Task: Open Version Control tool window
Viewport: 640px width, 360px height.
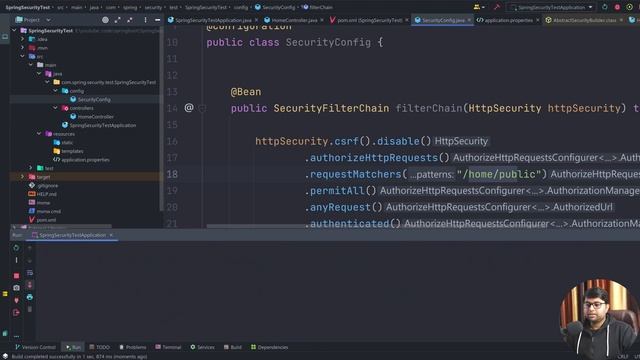Action: 35,347
